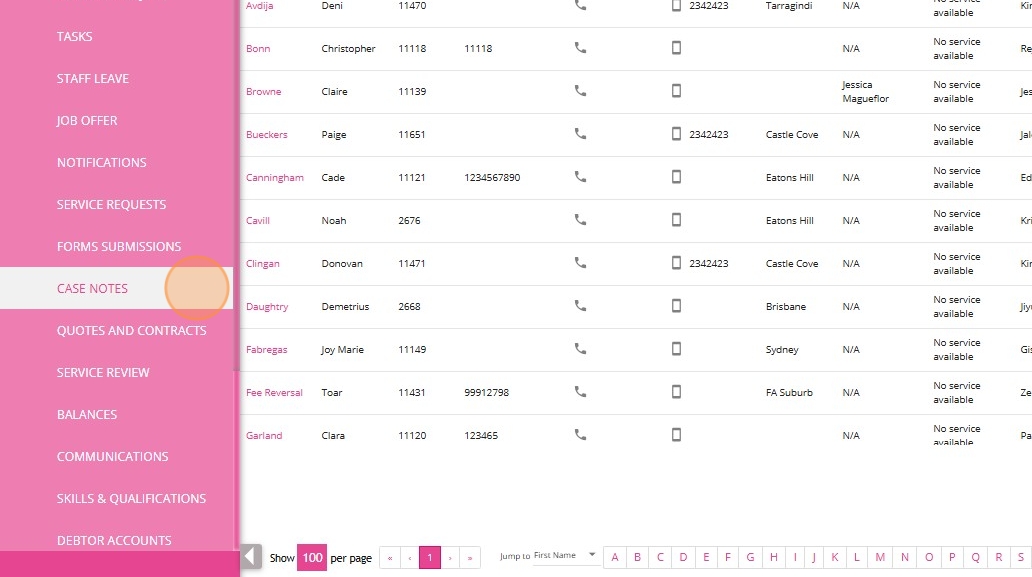
Task: Click the mobile icon in Clingan's row
Action: click(x=676, y=263)
